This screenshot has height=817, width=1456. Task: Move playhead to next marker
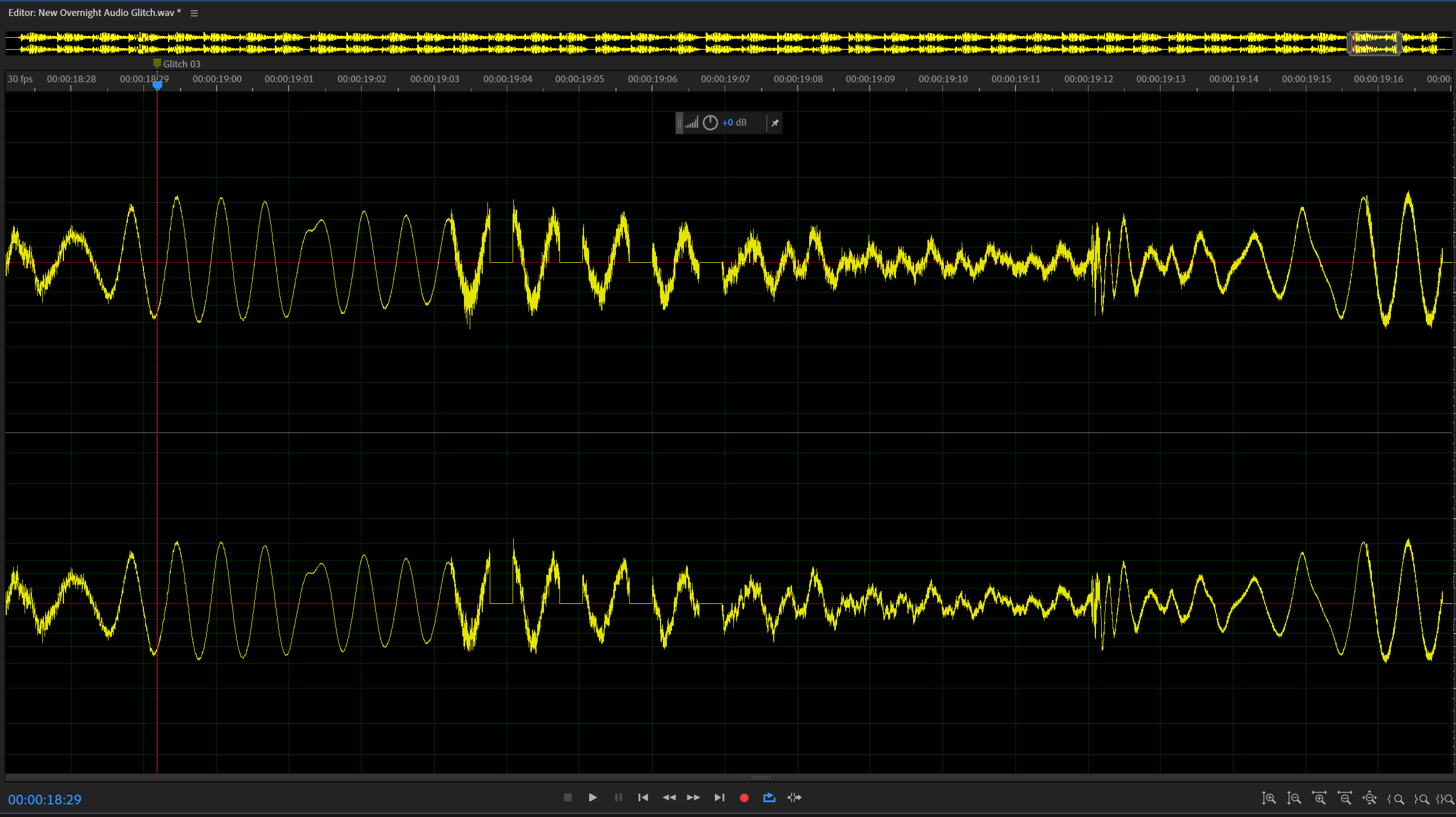pyautogui.click(x=719, y=798)
